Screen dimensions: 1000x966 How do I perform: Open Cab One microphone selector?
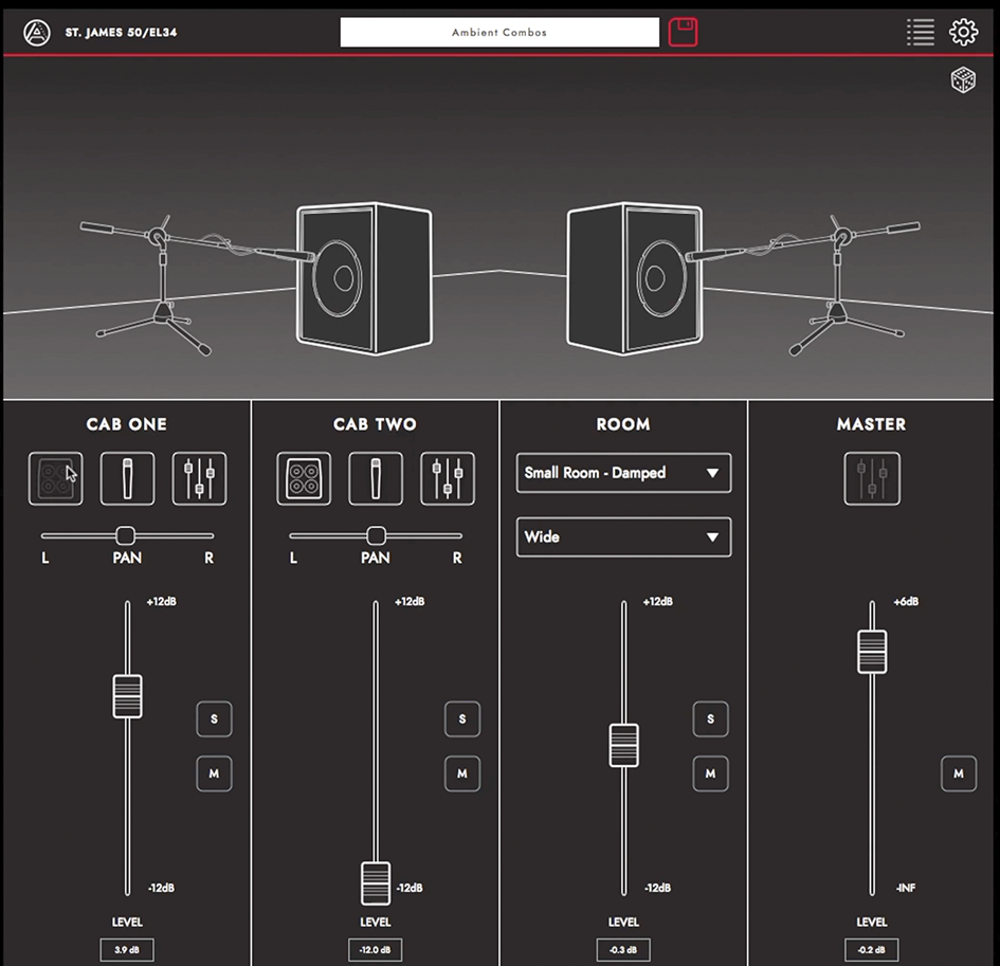tap(128, 479)
